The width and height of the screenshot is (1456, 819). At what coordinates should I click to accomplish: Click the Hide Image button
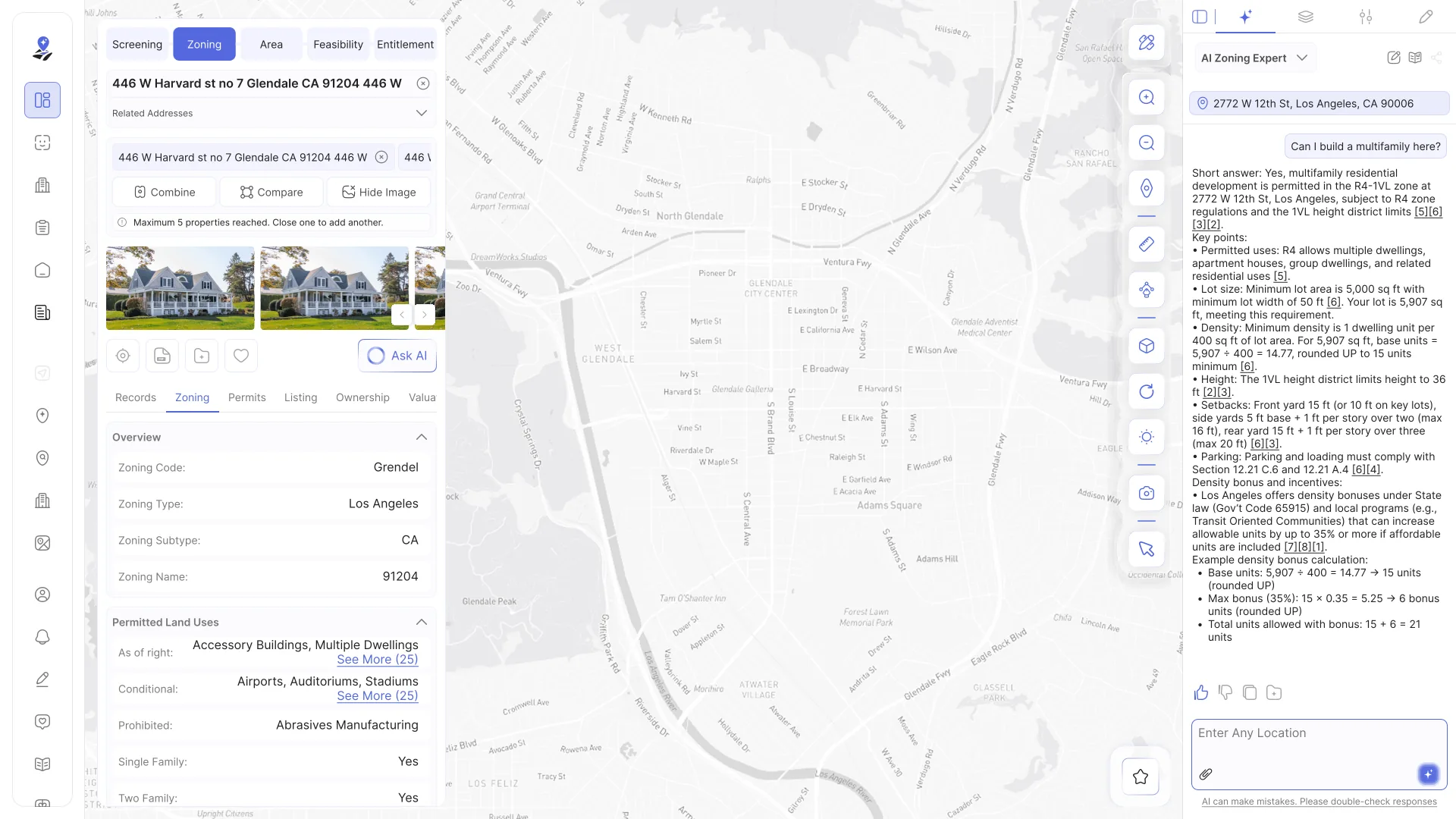click(378, 192)
